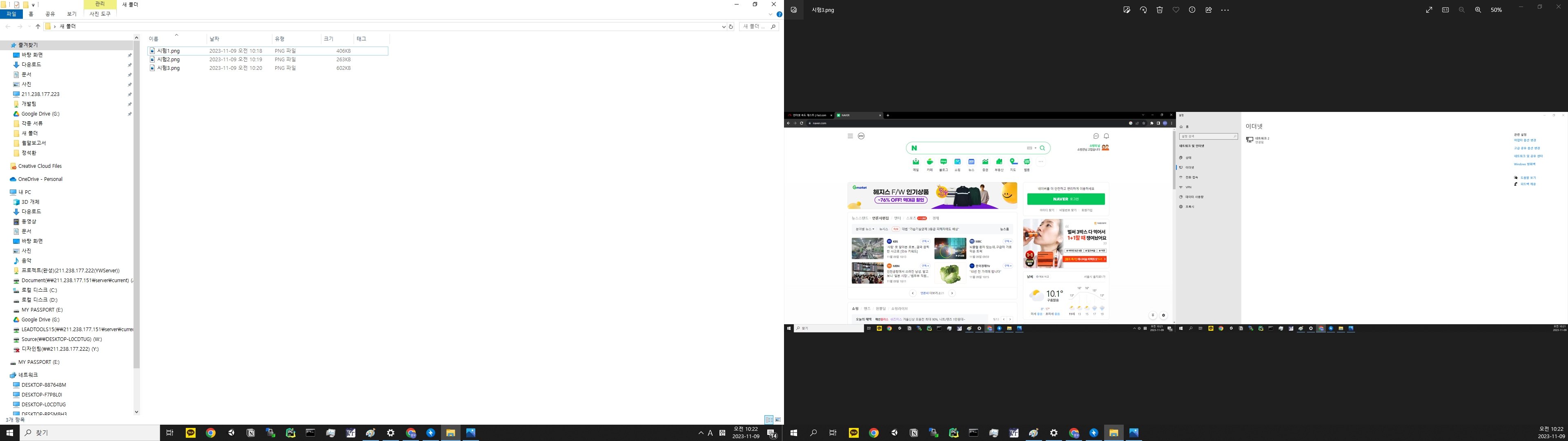Viewport: 1568px width, 441px height.
Task: Open the 보기 ribbon tab
Action: tap(72, 14)
